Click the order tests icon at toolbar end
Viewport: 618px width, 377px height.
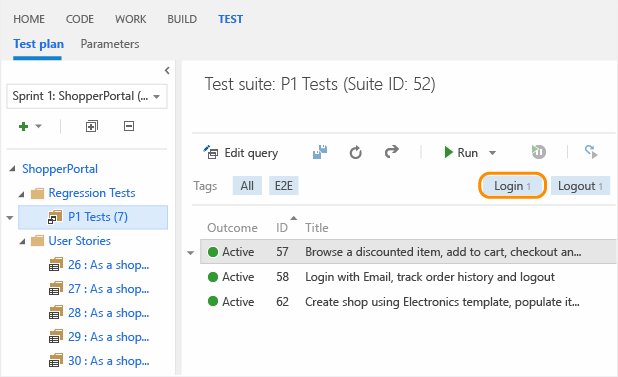[591, 152]
